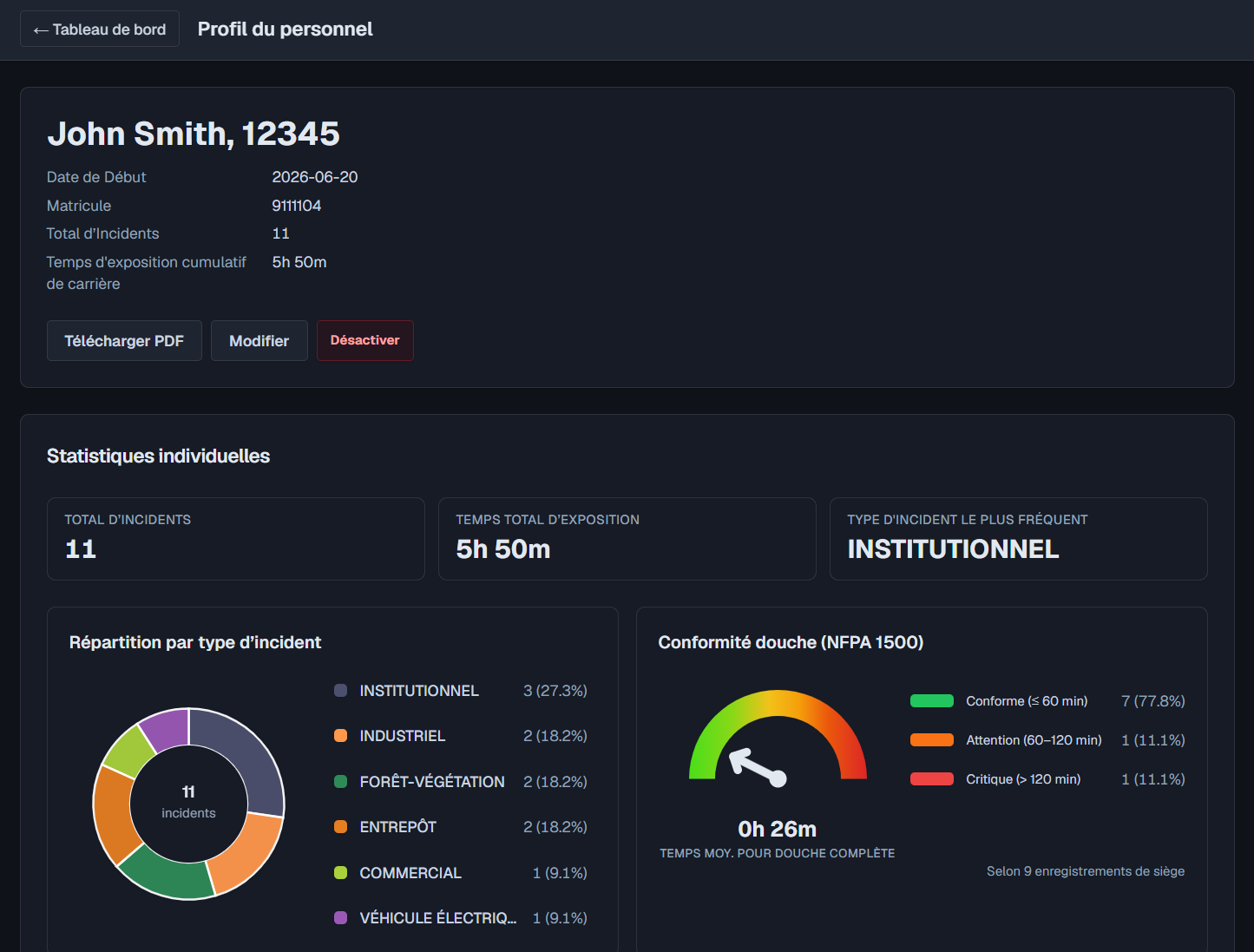Viewport: 1254px width, 952px height.
Task: Click the ENTREPÔT legend color swatch
Action: (x=341, y=827)
